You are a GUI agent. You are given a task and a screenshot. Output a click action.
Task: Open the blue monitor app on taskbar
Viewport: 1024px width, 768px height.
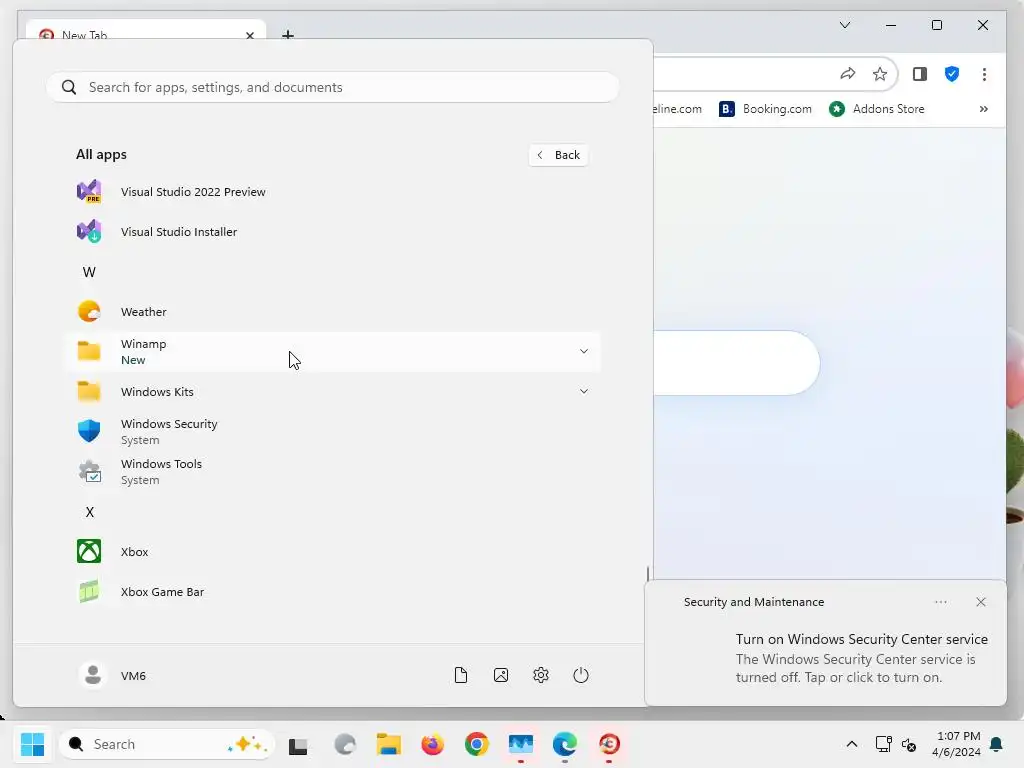pos(520,744)
